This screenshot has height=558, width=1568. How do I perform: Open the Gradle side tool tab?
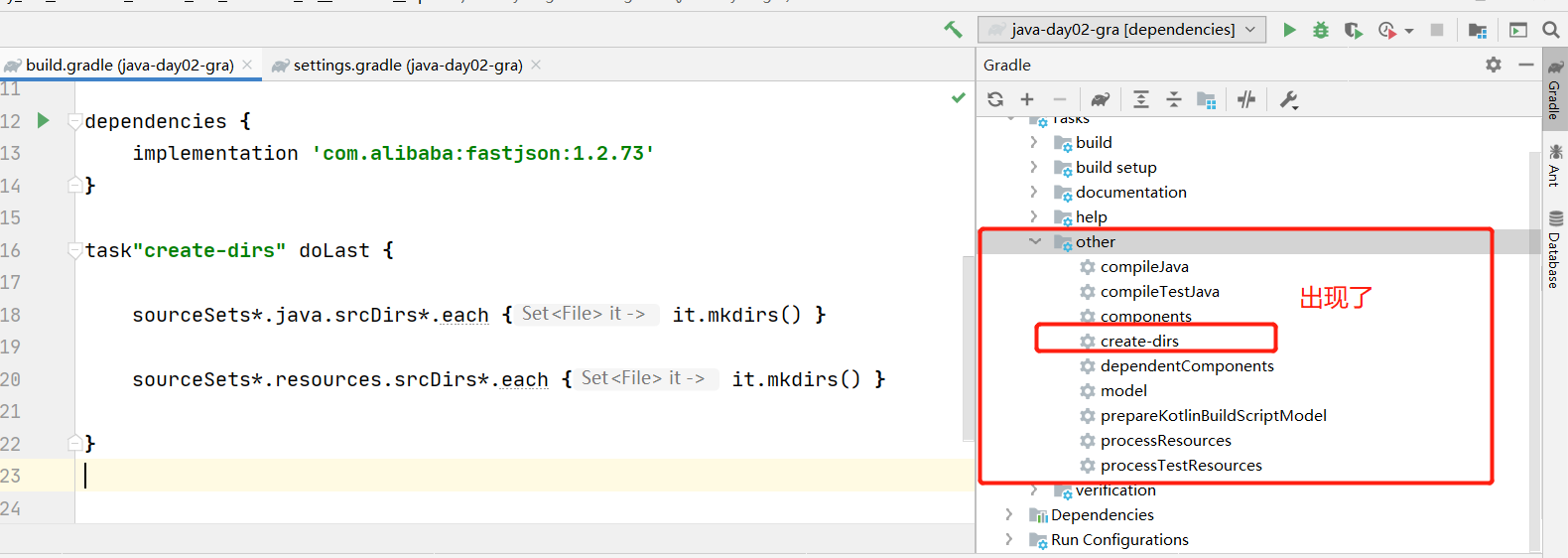pos(1555,89)
